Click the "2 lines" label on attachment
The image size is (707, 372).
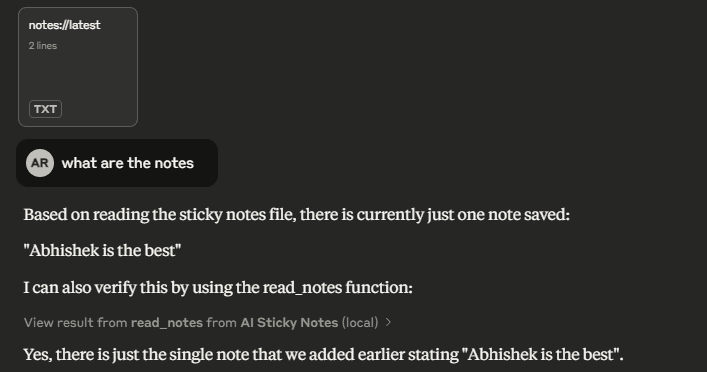pyautogui.click(x=43, y=46)
